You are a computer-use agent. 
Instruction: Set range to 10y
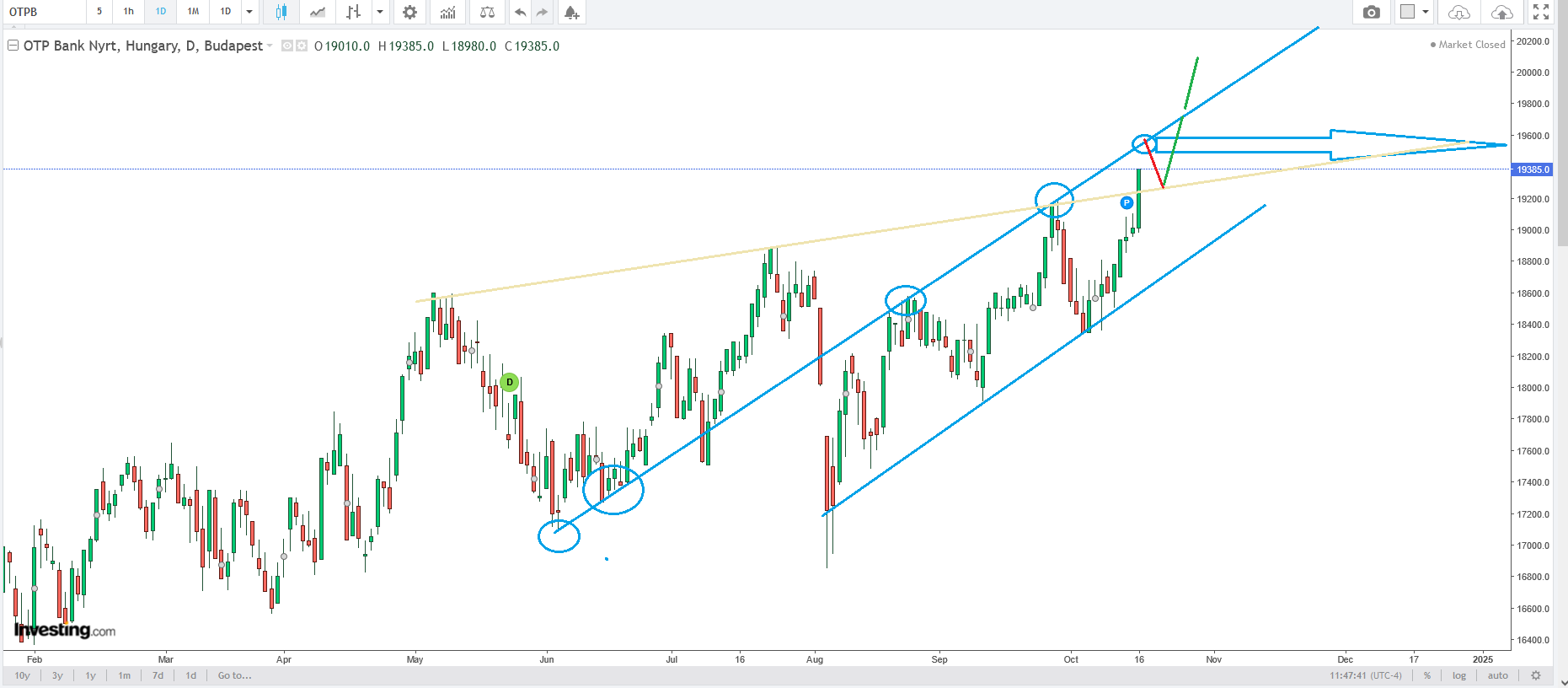pos(23,675)
